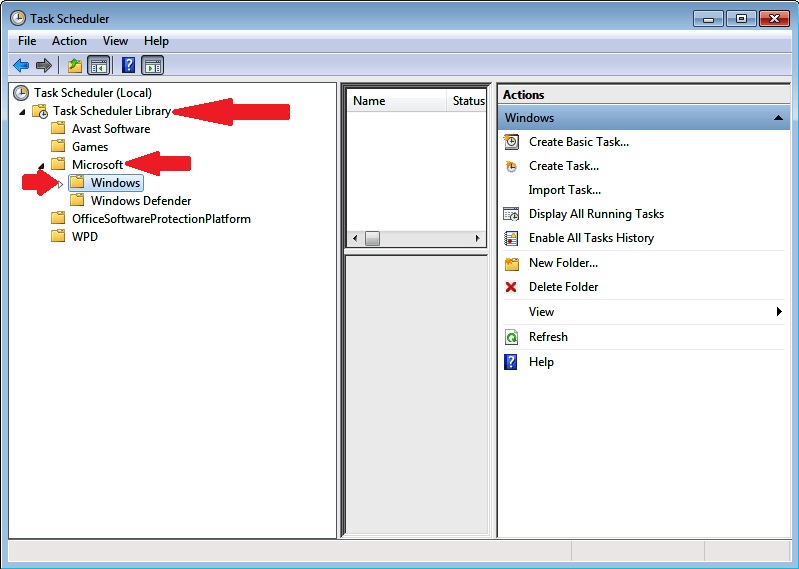Open the Action menu
The height and width of the screenshot is (569, 799).
(x=69, y=41)
